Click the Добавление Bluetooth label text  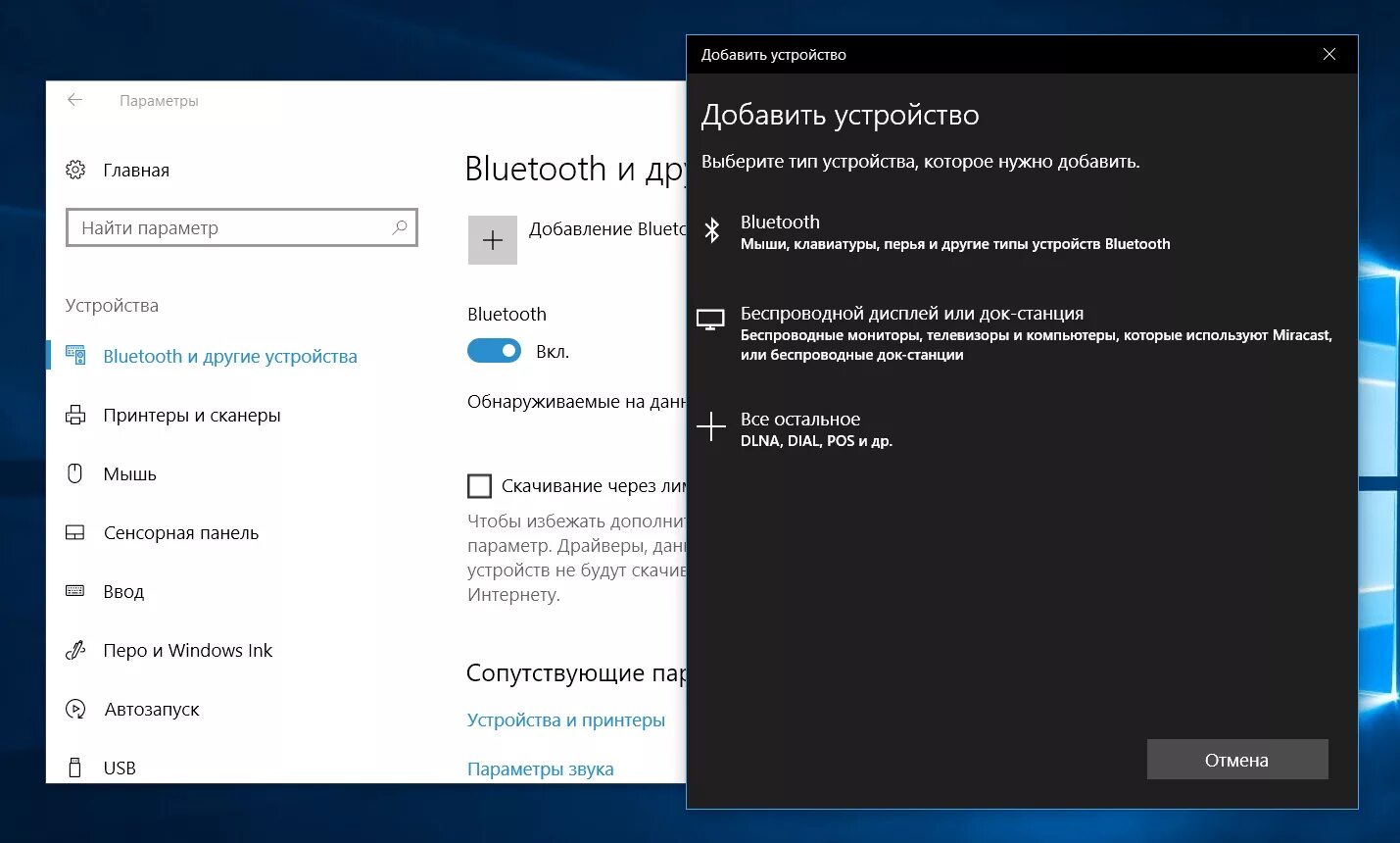pos(607,228)
